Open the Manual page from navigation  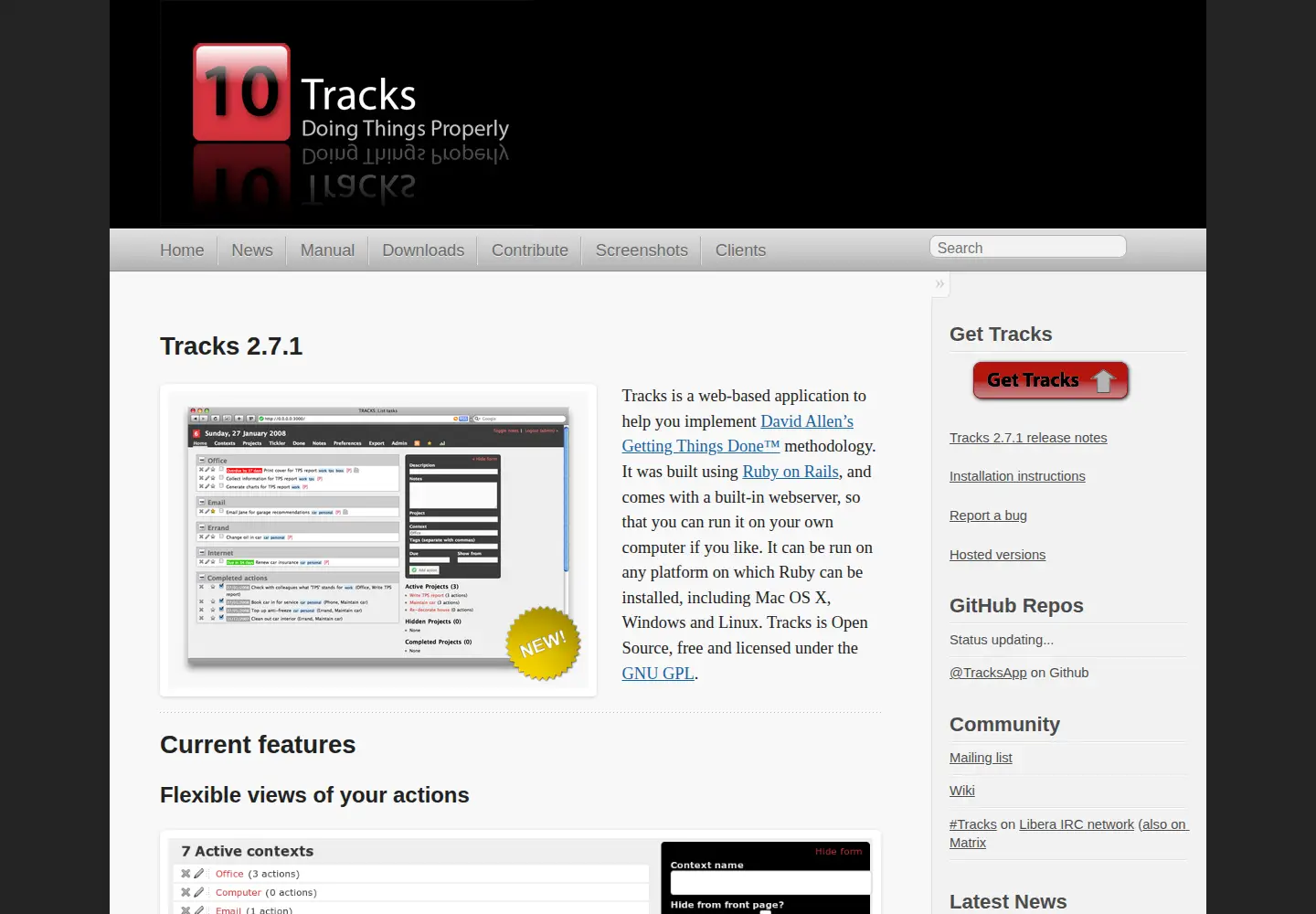coord(327,250)
